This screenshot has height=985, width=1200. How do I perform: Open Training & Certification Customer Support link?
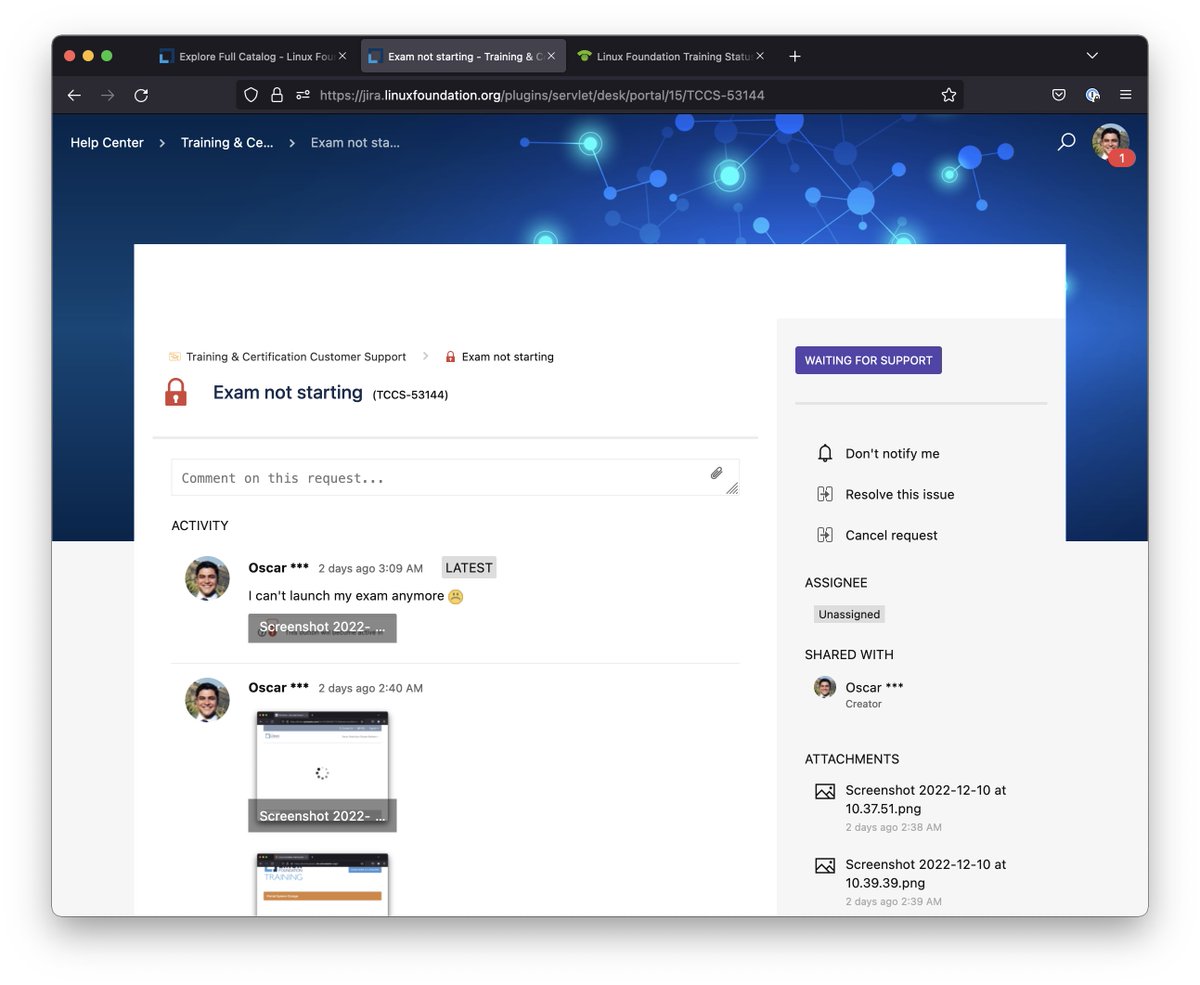pos(296,357)
